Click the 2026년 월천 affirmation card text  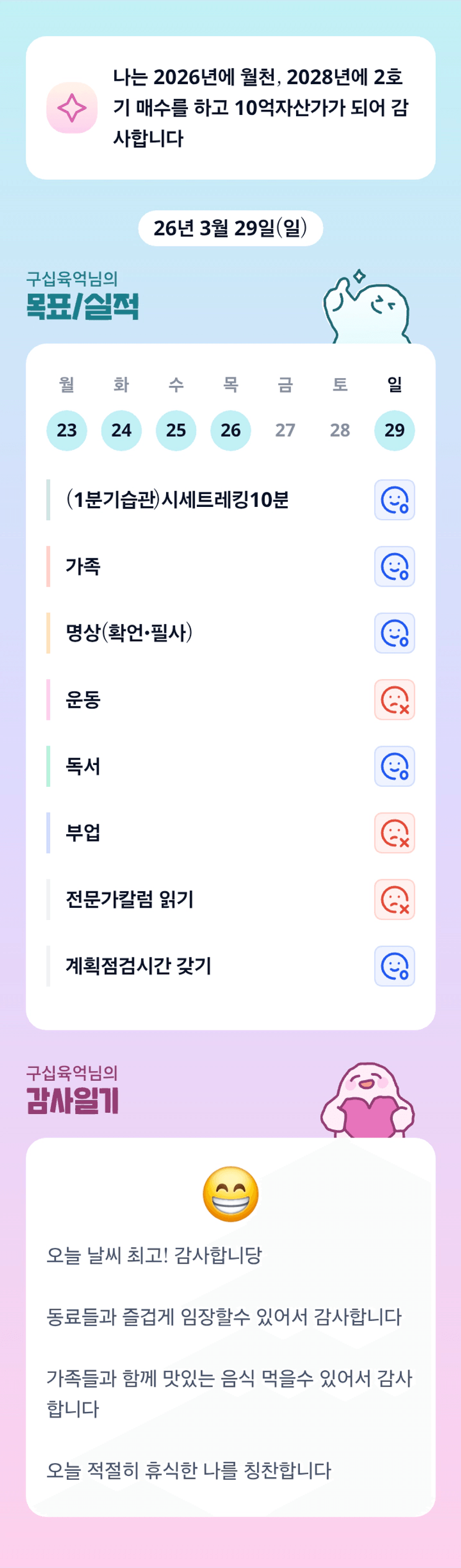coord(260,108)
